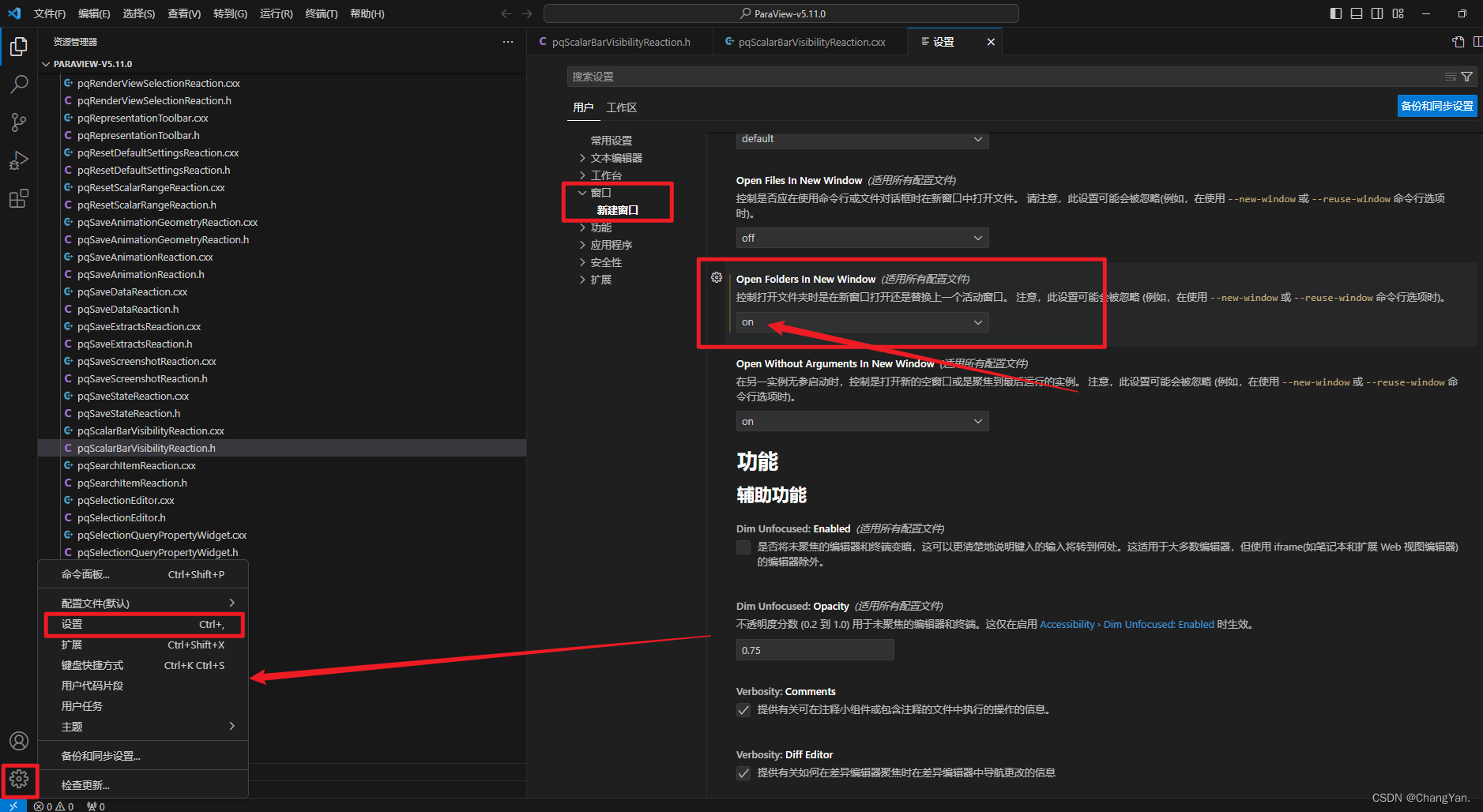Viewport: 1483px width, 812px height.
Task: Open the 文件(F) menu
Action: coord(50,13)
